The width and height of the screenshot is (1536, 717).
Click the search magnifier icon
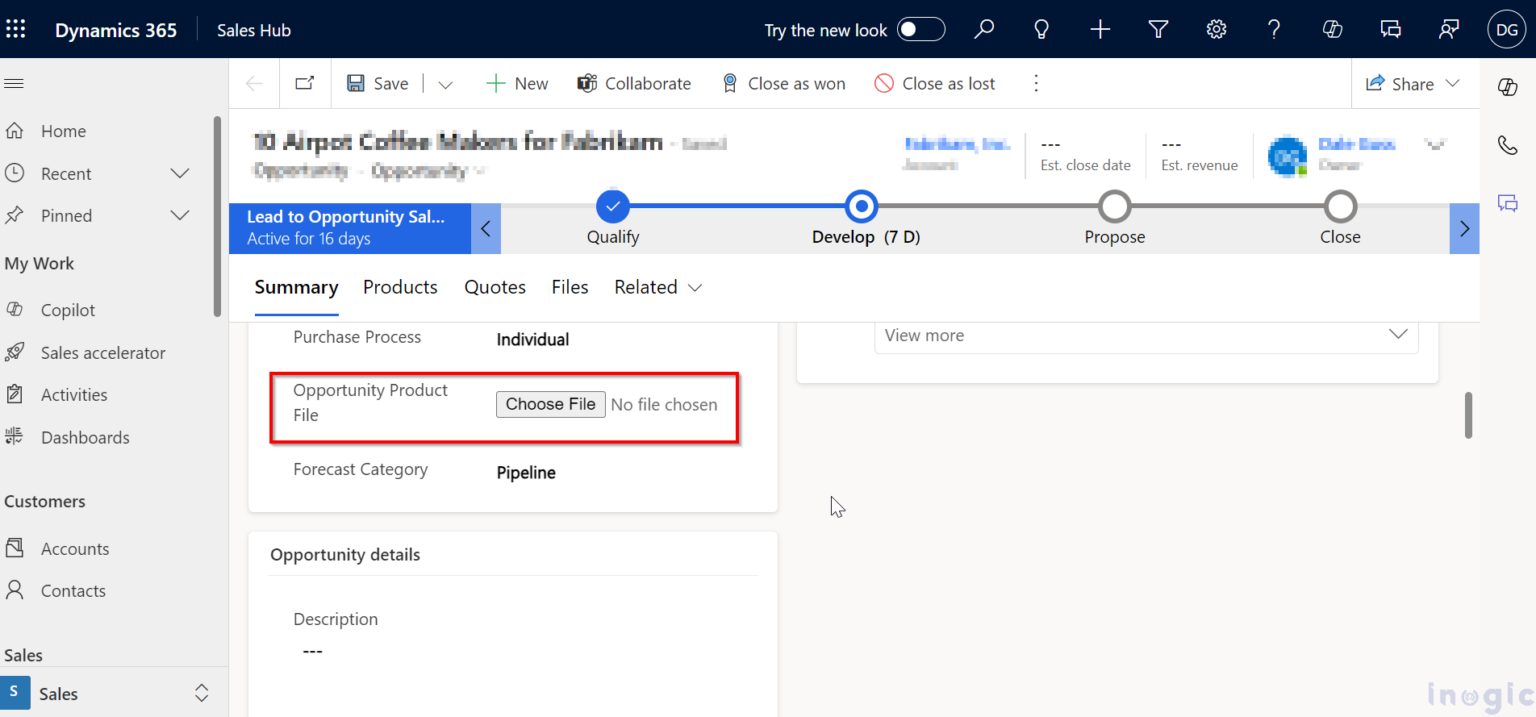(x=984, y=30)
